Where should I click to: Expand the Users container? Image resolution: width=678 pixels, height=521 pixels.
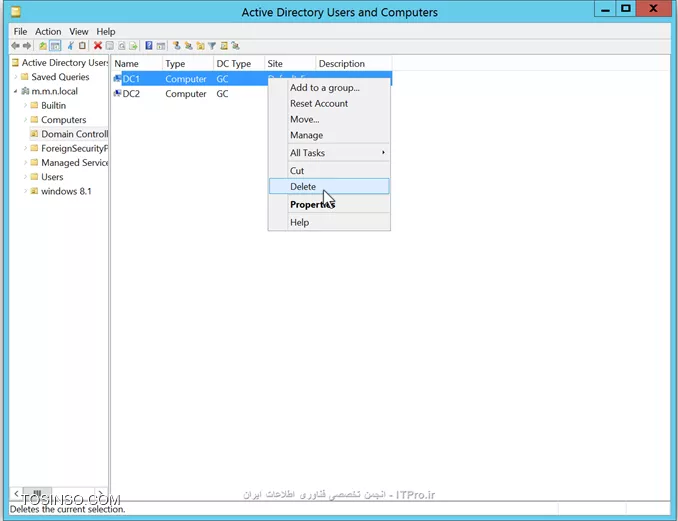(x=26, y=177)
